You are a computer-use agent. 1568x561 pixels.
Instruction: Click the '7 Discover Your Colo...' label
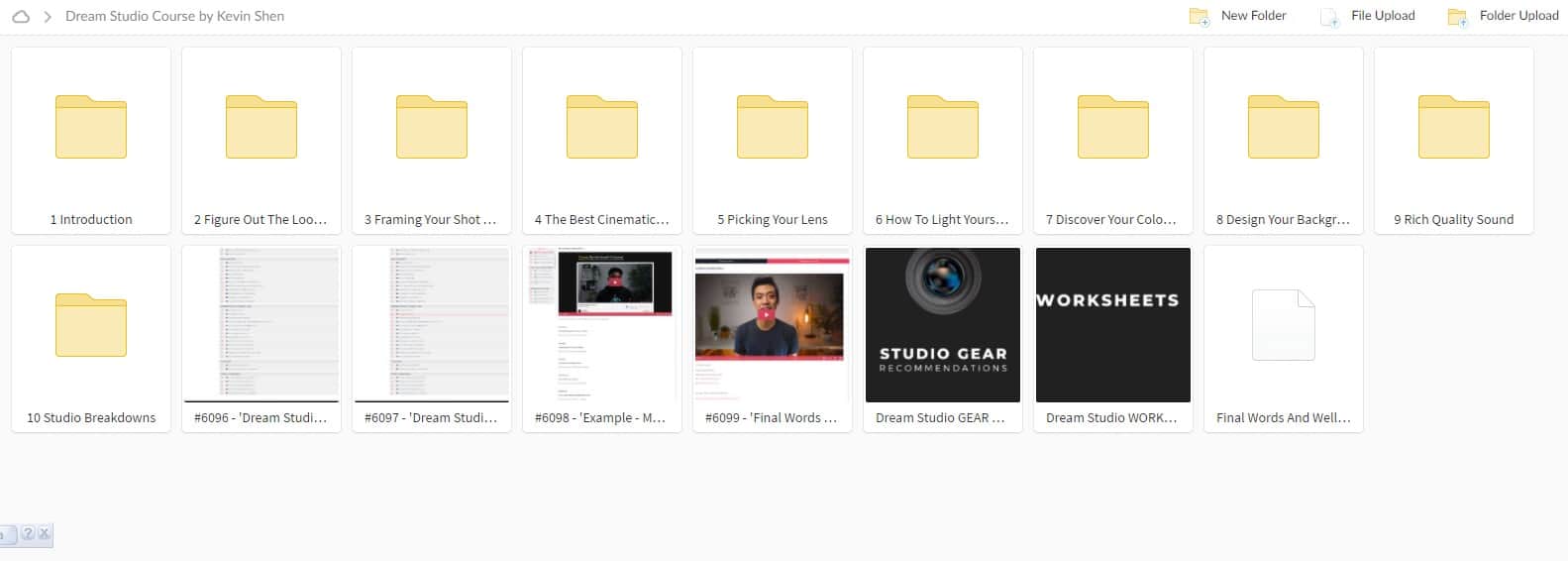(x=1111, y=220)
